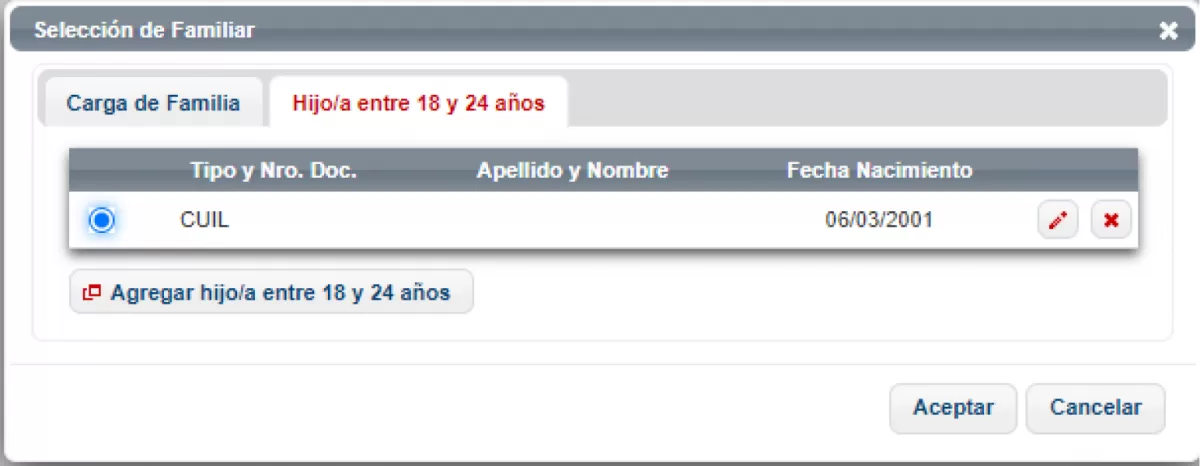1200x466 pixels.
Task: Switch to the Carga de Familia tab
Action: click(153, 103)
